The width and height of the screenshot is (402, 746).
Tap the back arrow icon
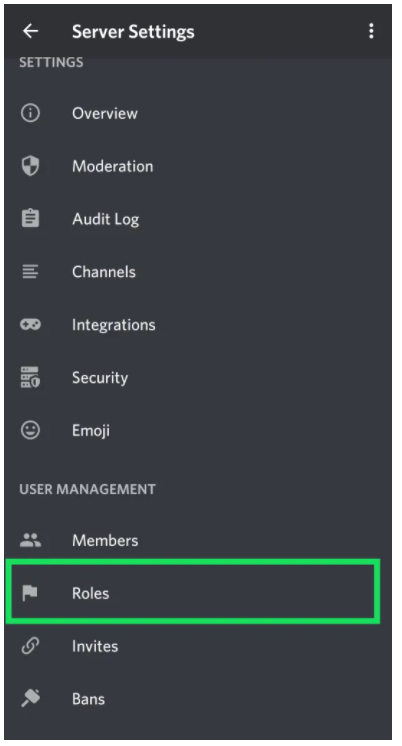[x=30, y=31]
